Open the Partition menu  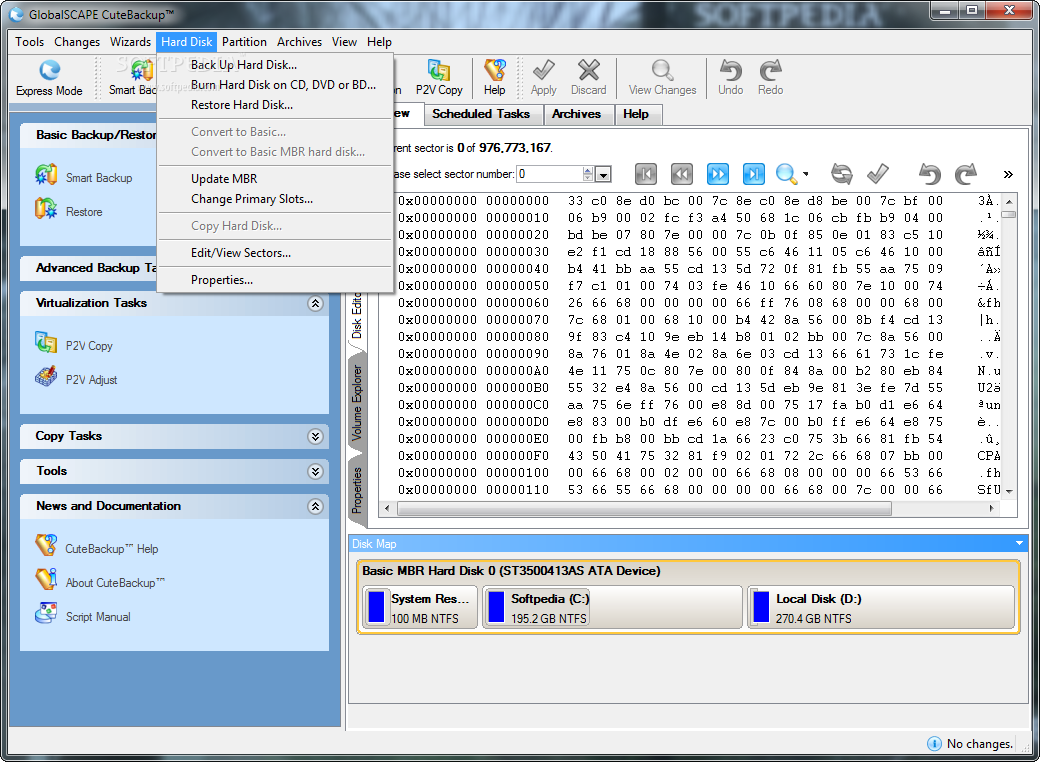(244, 42)
